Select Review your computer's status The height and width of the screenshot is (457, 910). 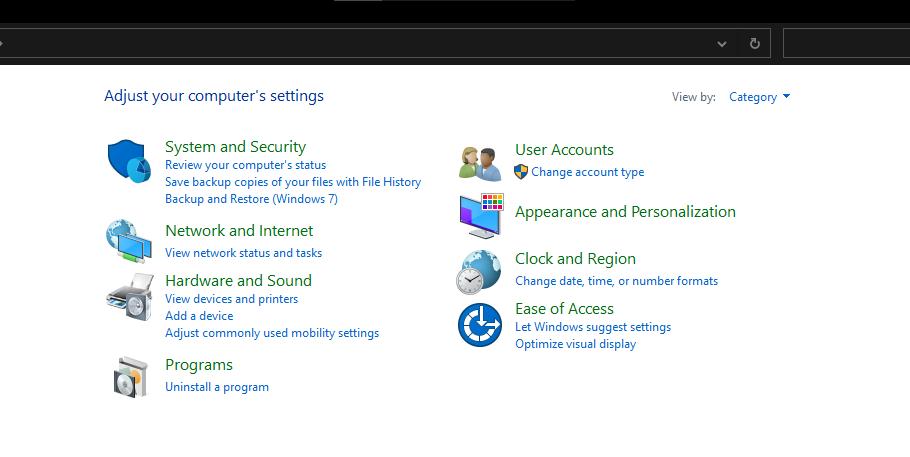click(245, 165)
